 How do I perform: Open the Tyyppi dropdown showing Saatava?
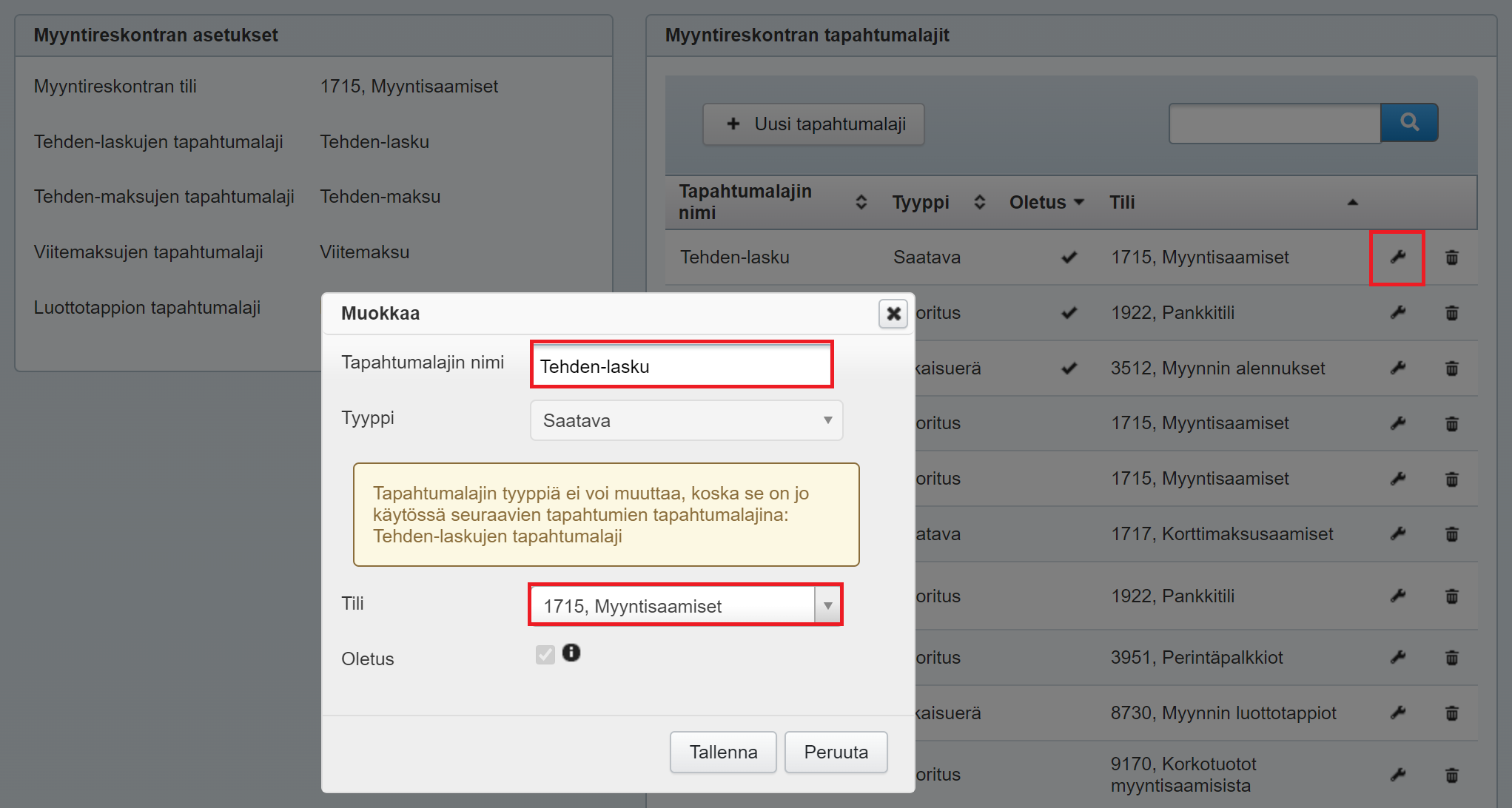pyautogui.click(x=685, y=420)
